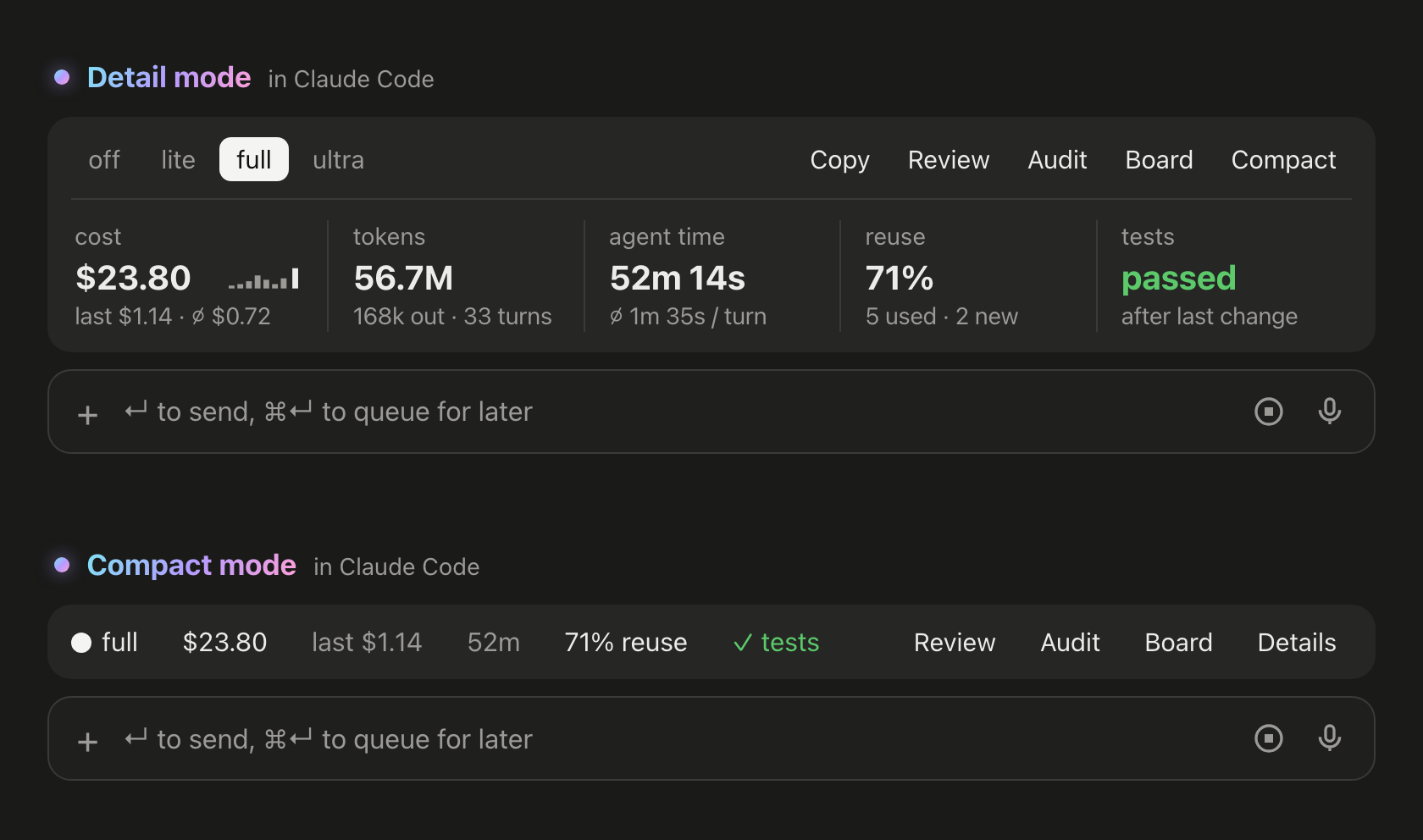
Task: Focus the Compact mode message input field
Action: (711, 738)
